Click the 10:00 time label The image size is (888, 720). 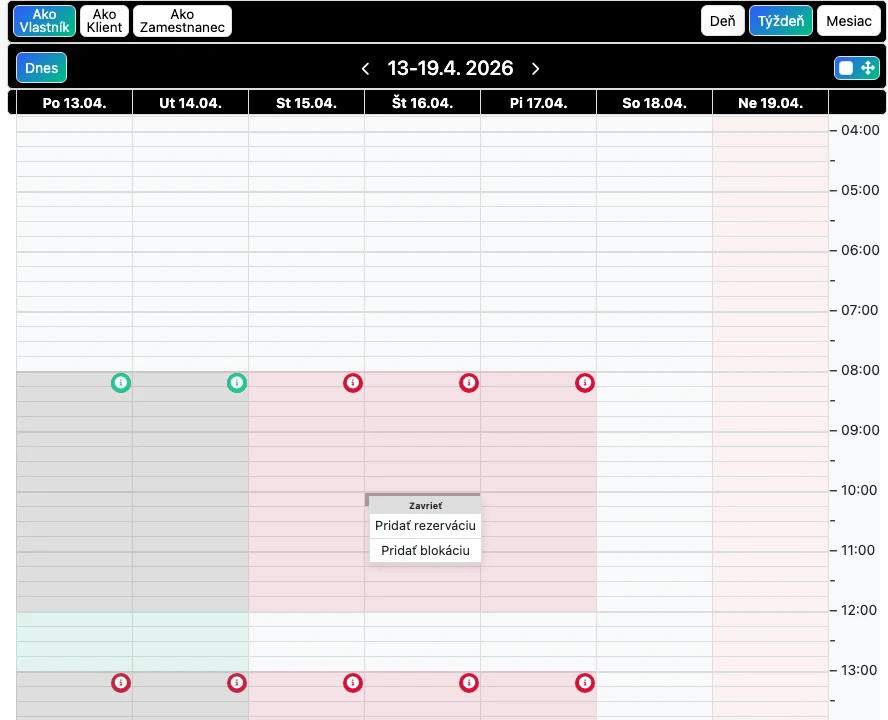coord(860,491)
